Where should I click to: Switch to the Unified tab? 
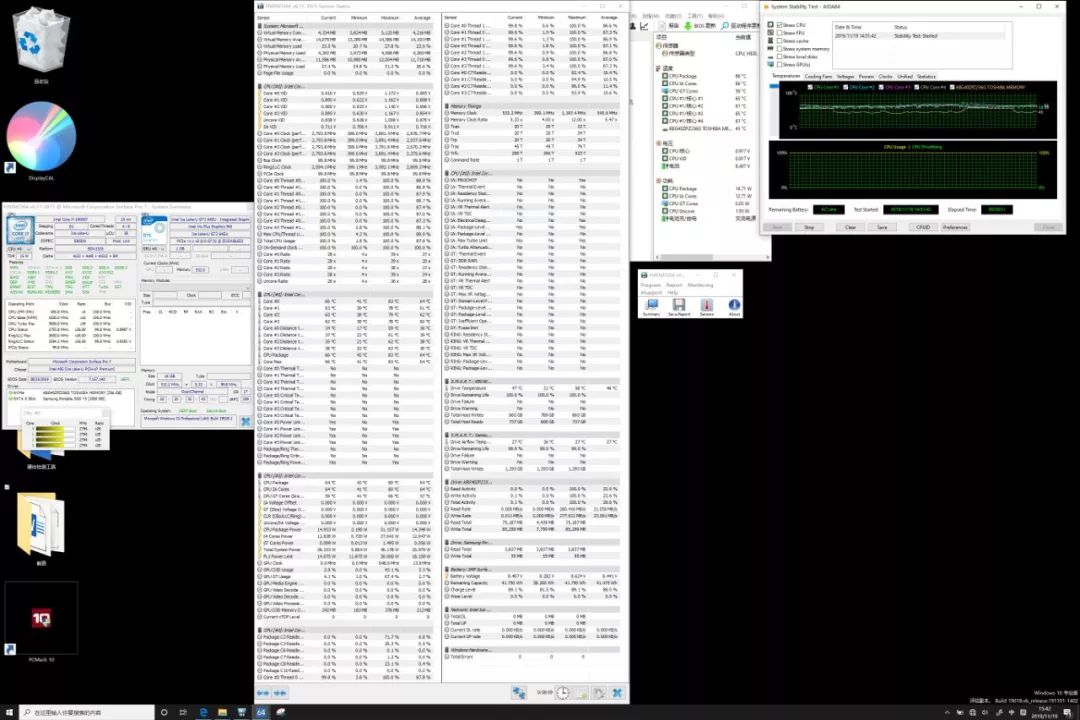pyautogui.click(x=904, y=76)
